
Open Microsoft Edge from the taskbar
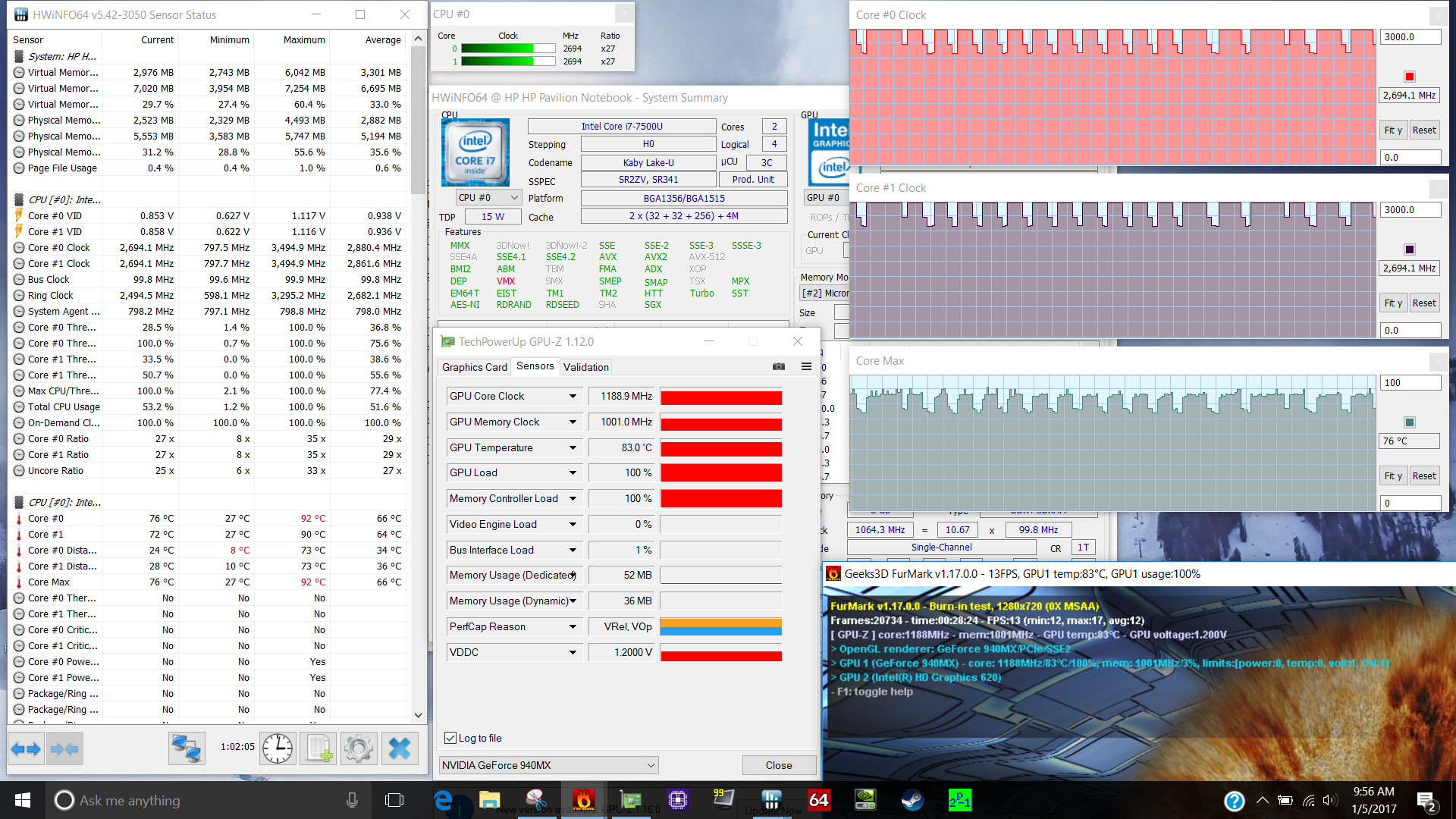(443, 800)
